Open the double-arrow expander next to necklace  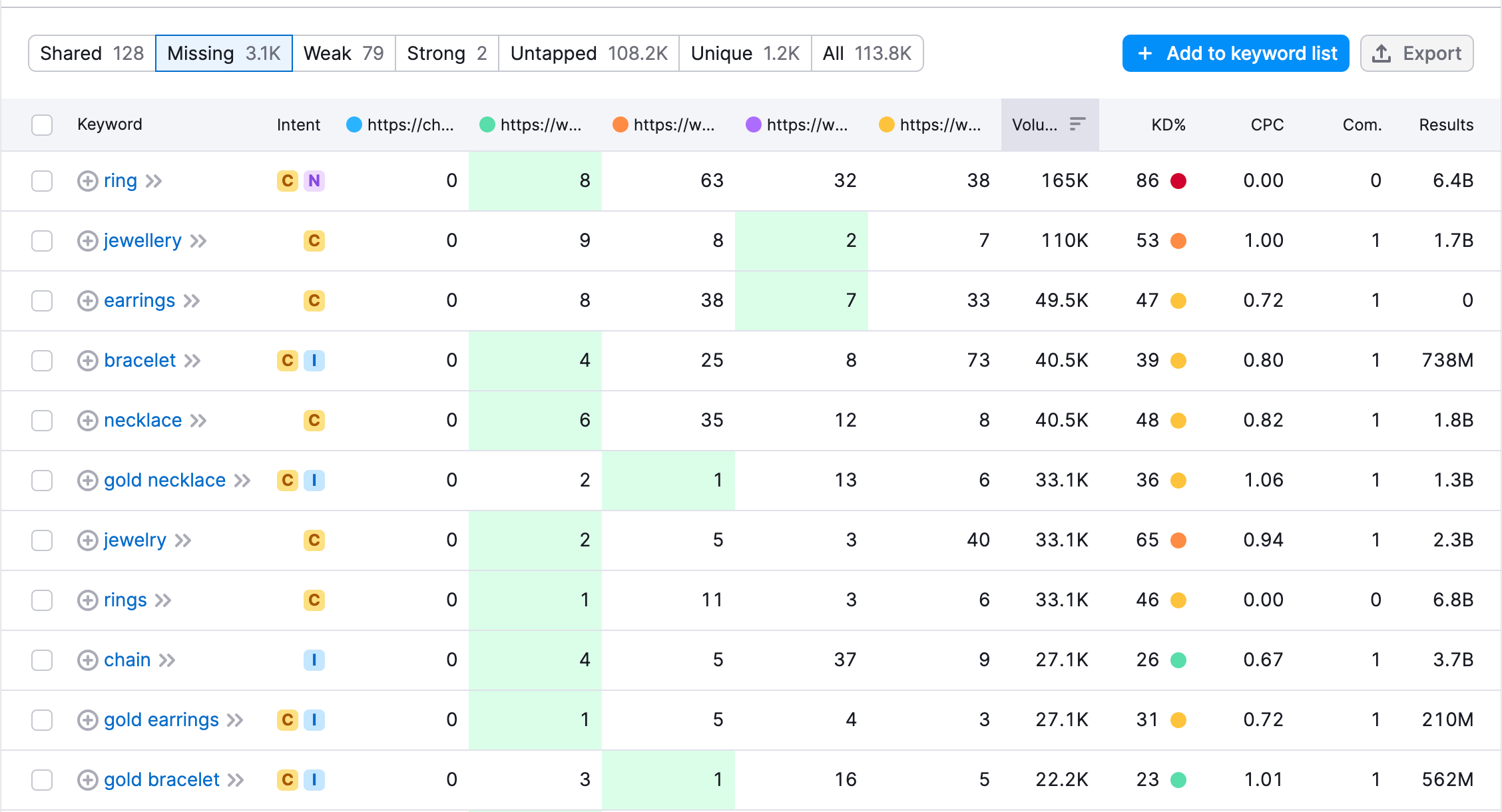[x=199, y=421]
